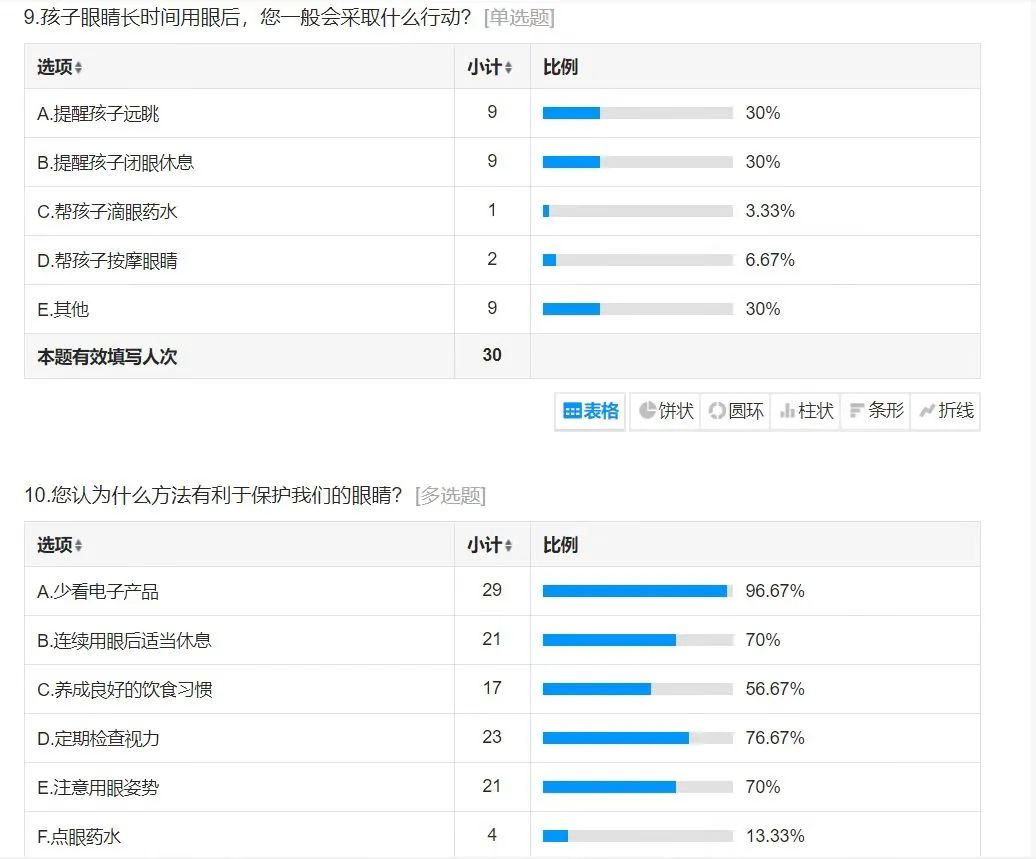Click the question 10 title text
Viewport: 1036px width, 859px height.
214,495
